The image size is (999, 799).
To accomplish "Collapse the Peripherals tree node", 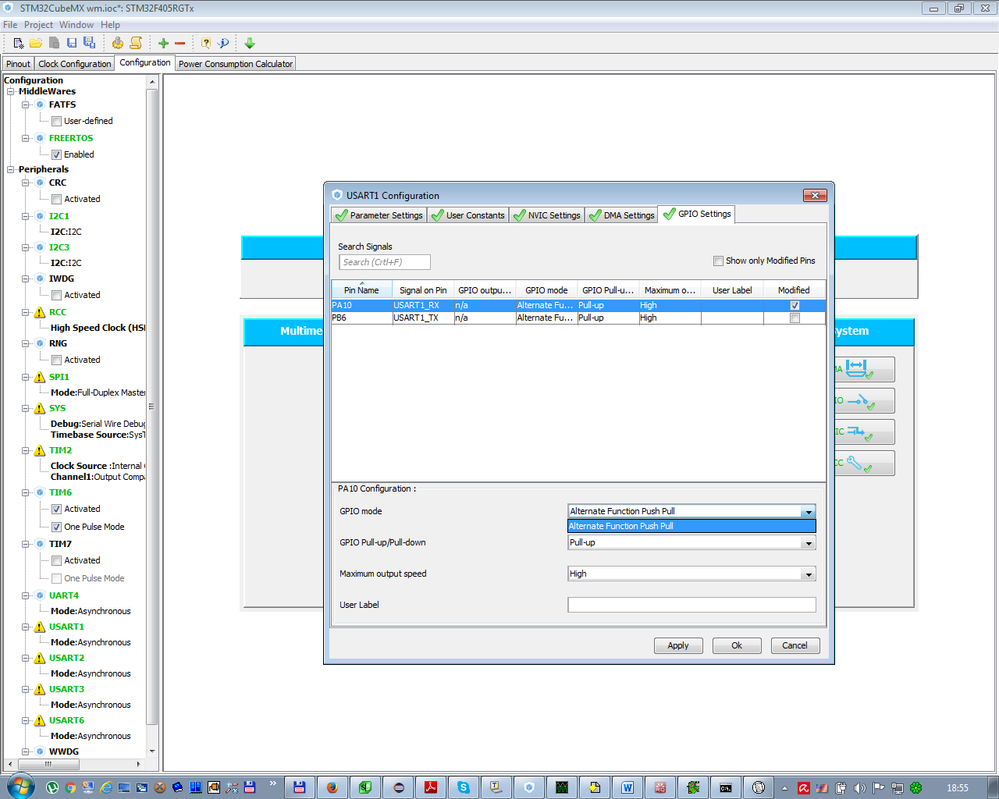I will [x=11, y=169].
